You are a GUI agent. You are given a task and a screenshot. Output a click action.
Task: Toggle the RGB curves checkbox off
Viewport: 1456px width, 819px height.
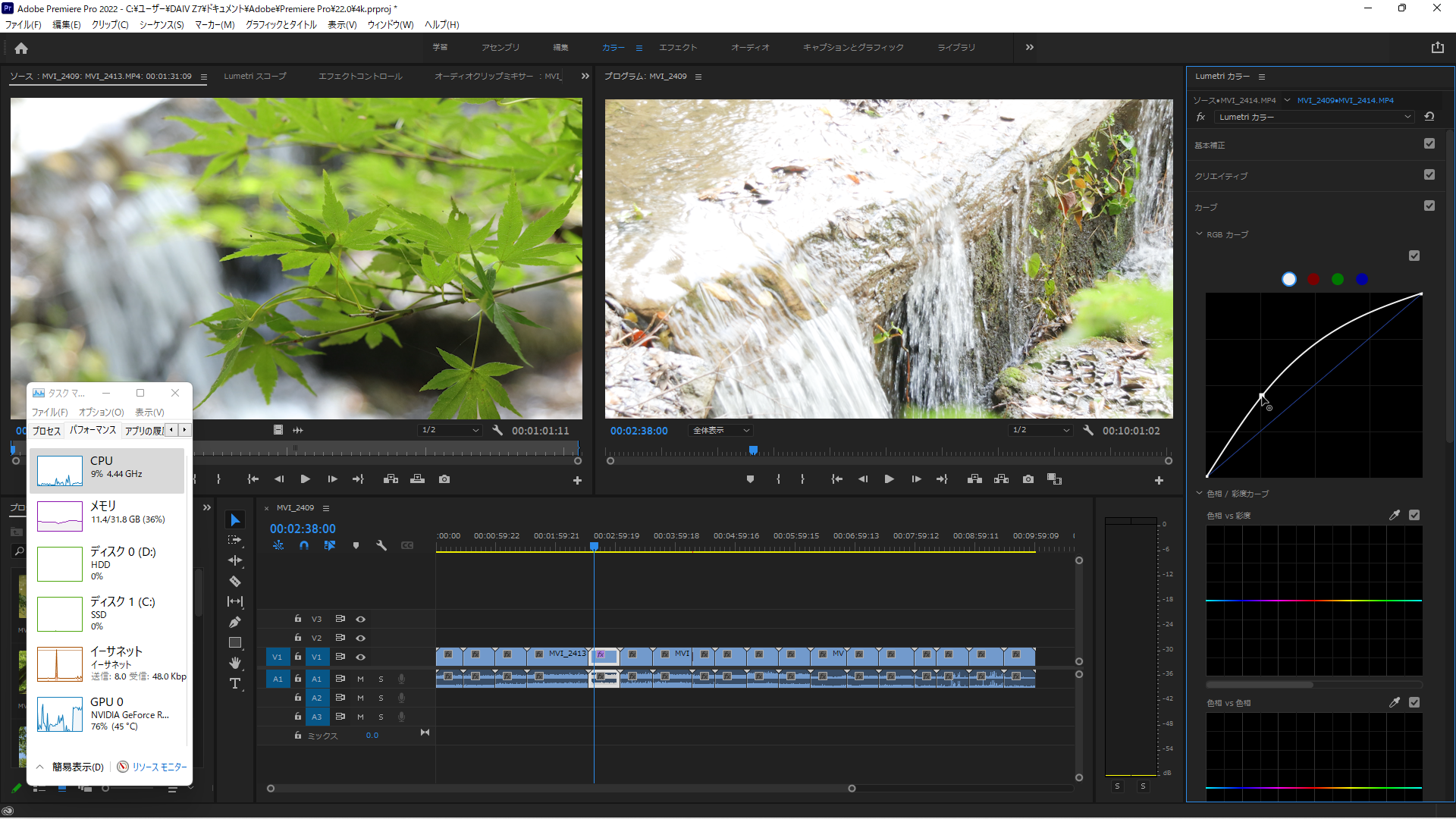coord(1414,256)
